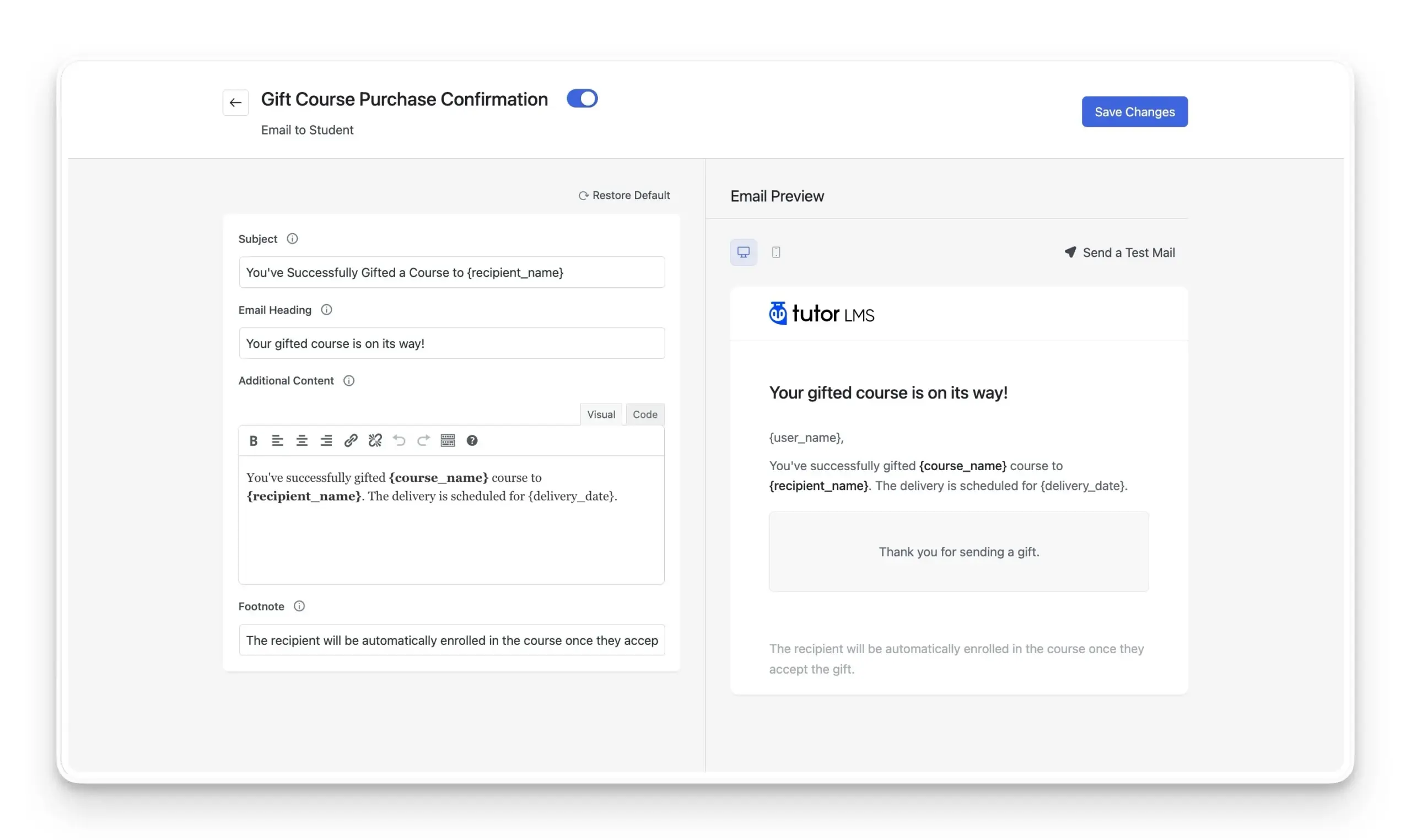Toggle the editor toolbar keyboard icon
The height and width of the screenshot is (840, 1411).
[x=448, y=440]
